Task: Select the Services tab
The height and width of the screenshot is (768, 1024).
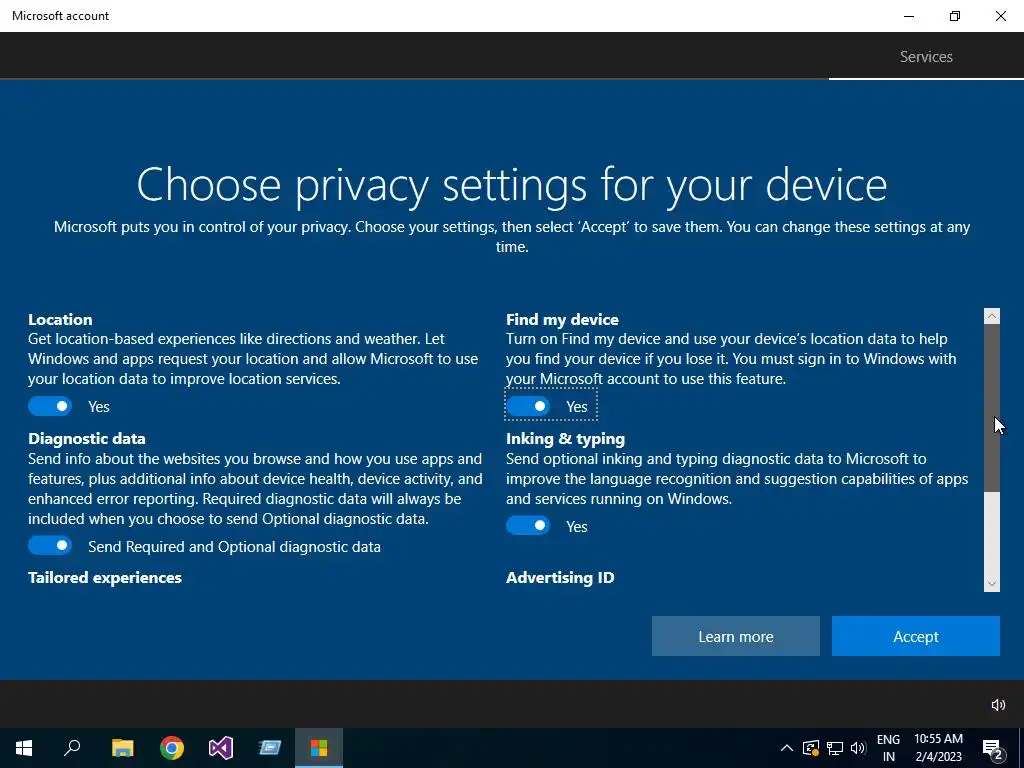Action: tap(926, 57)
